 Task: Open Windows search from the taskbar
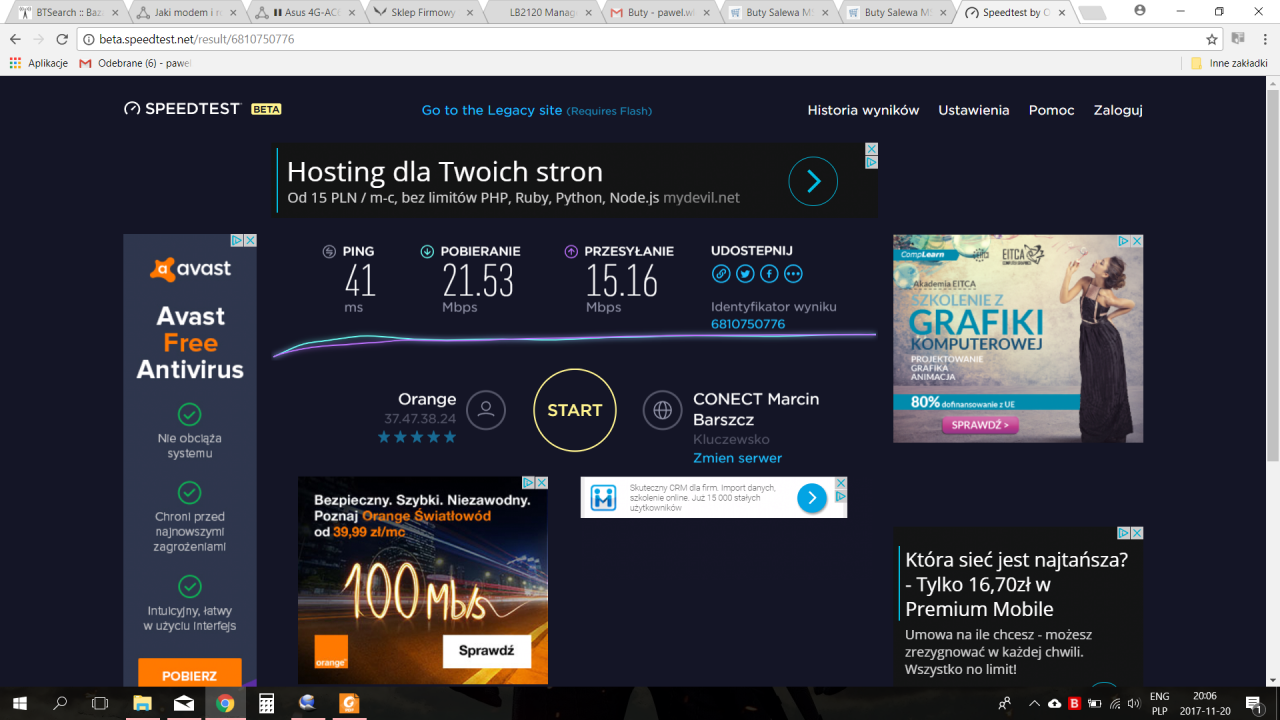pos(60,703)
